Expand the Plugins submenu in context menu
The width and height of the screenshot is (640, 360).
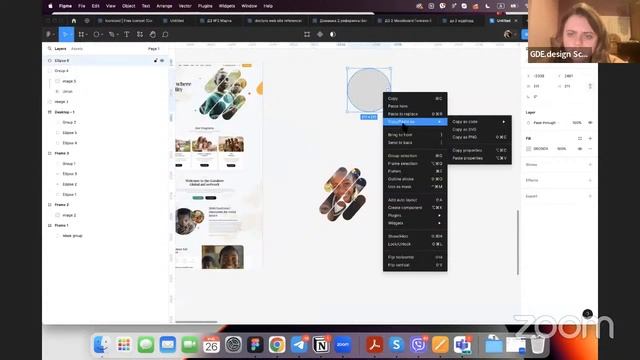tap(415, 215)
